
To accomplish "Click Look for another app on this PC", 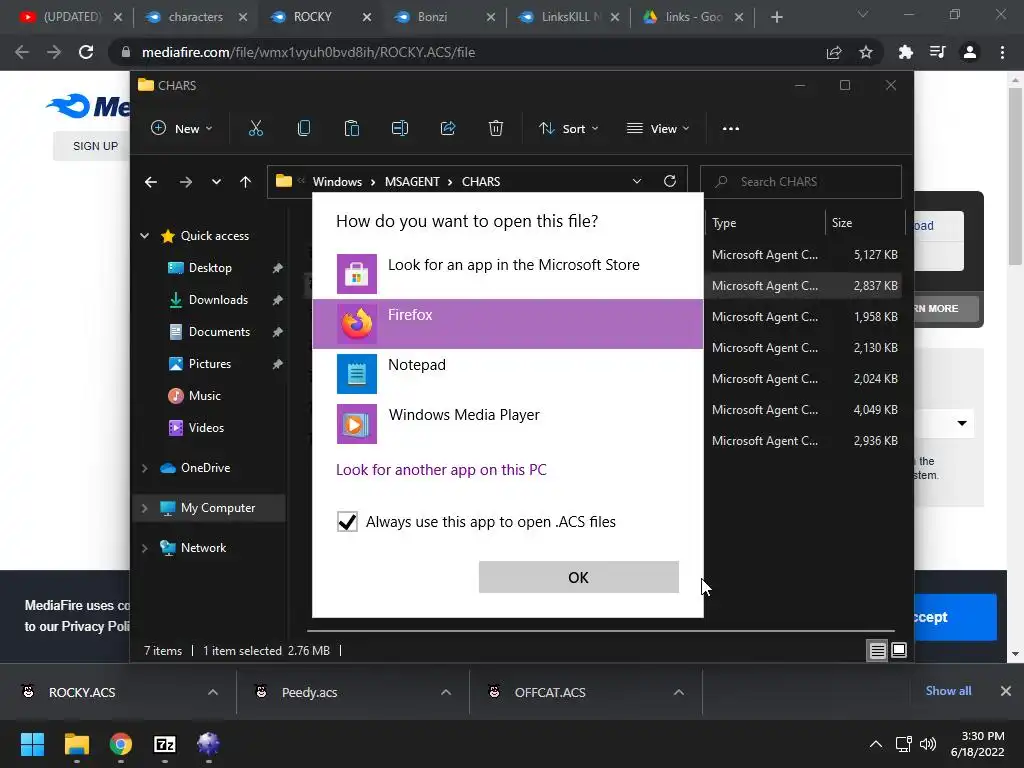I will click(441, 470).
